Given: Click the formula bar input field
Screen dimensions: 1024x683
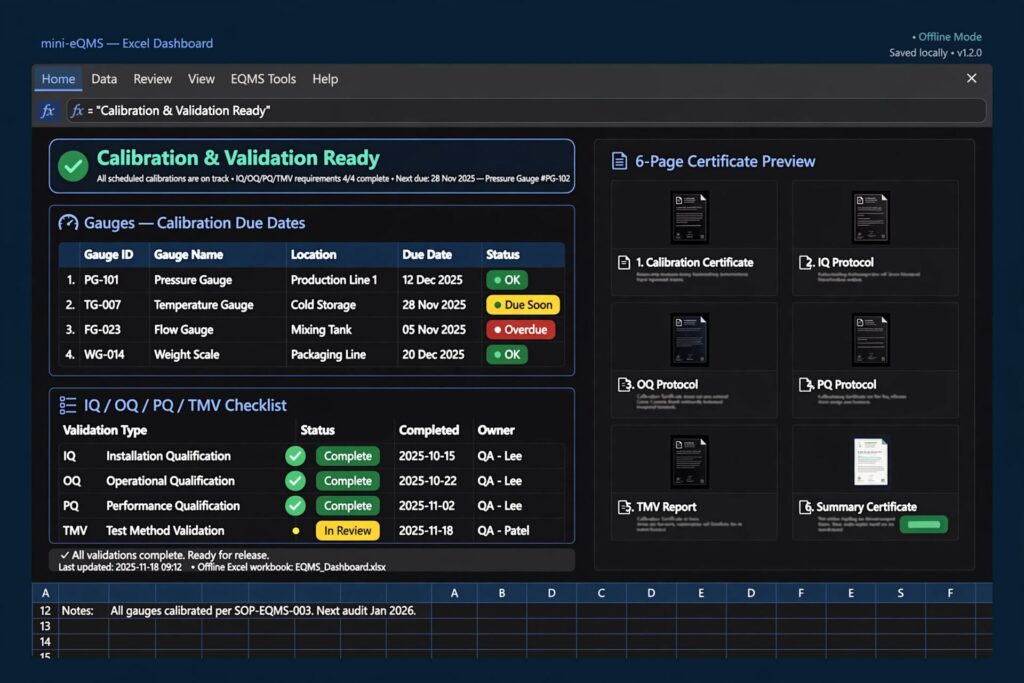Looking at the screenshot, I should (526, 110).
